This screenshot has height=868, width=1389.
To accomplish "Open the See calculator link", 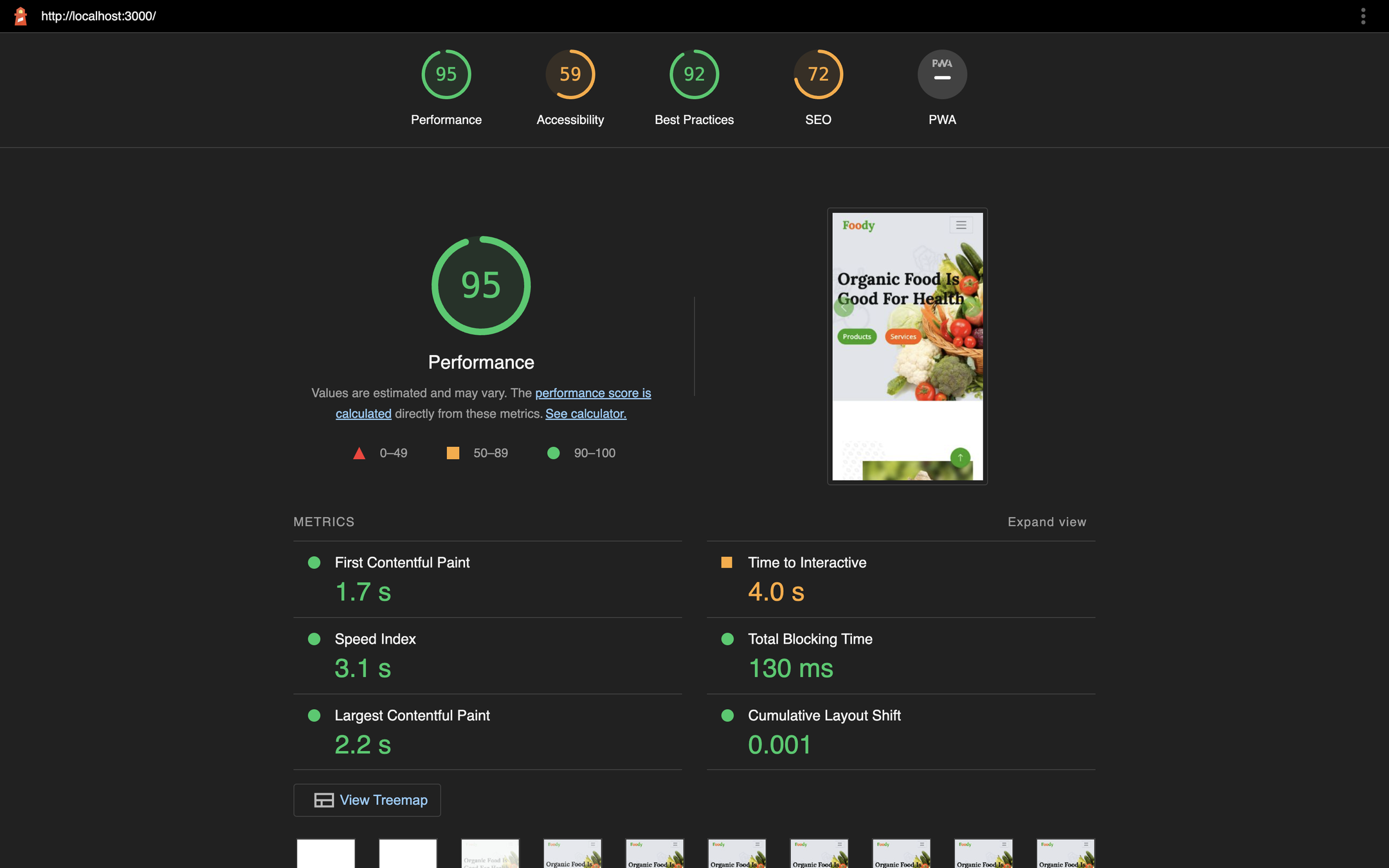I will click(585, 413).
